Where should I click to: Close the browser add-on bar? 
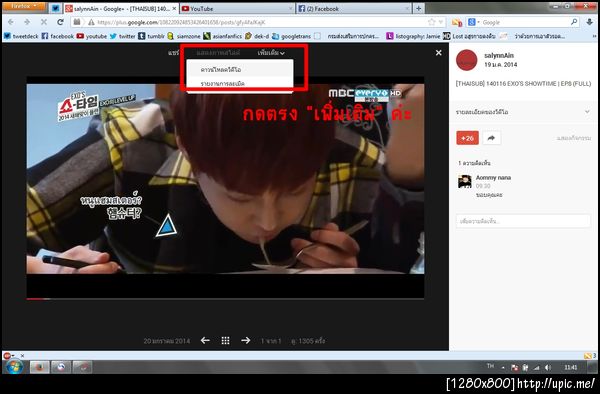[x=22, y=356]
